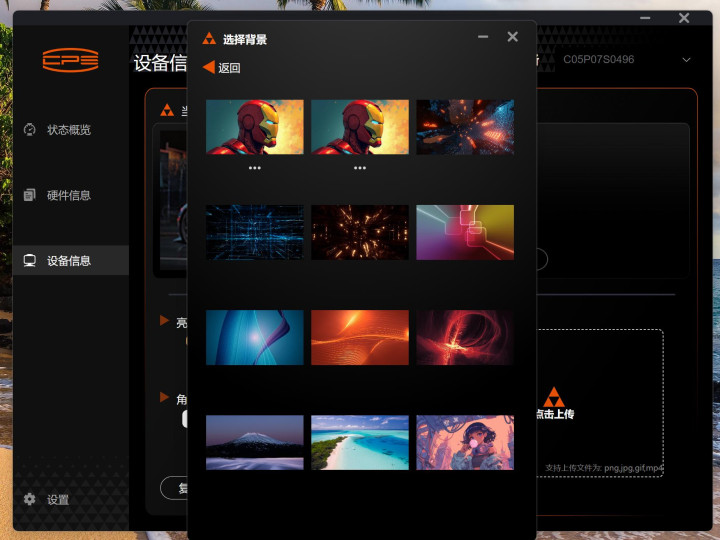This screenshot has width=720, height=540.
Task: Pick the anime girl bubblegum thumbnail
Action: [465, 442]
